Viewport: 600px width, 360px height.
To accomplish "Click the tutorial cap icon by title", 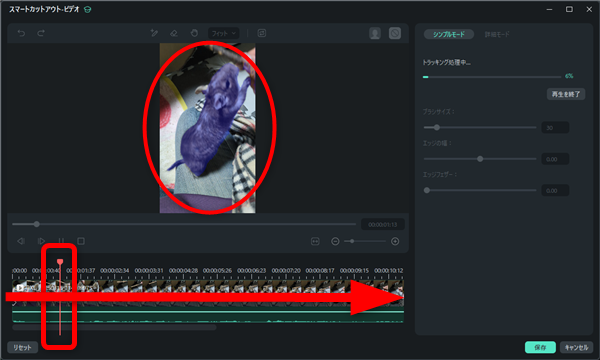I will (x=88, y=10).
